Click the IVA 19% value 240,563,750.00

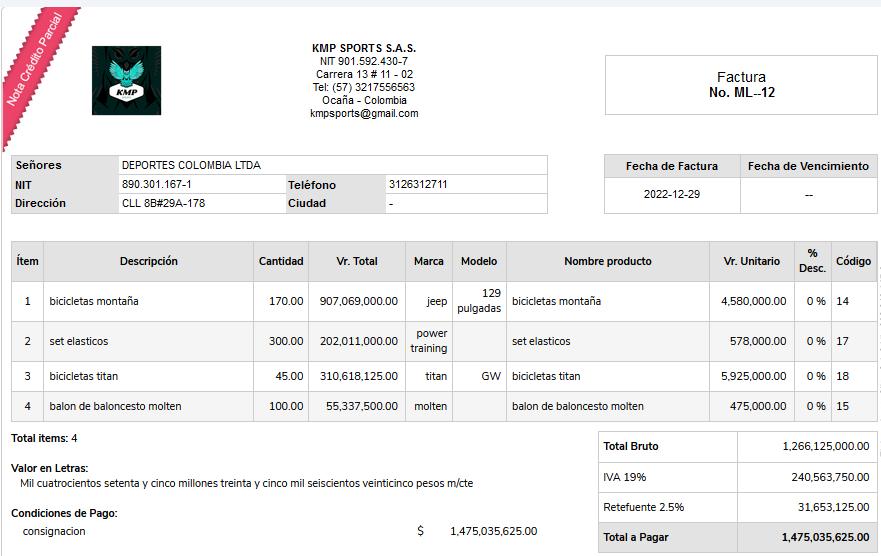point(830,477)
